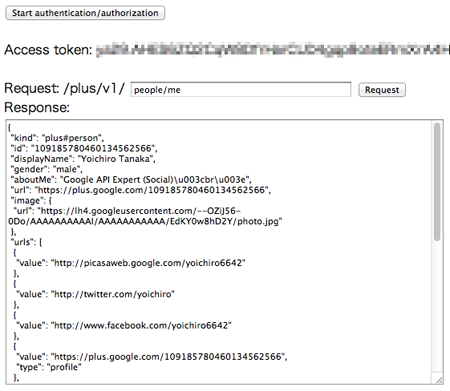The image size is (450, 391).
Task: Click the Response label
Action: coord(37,107)
